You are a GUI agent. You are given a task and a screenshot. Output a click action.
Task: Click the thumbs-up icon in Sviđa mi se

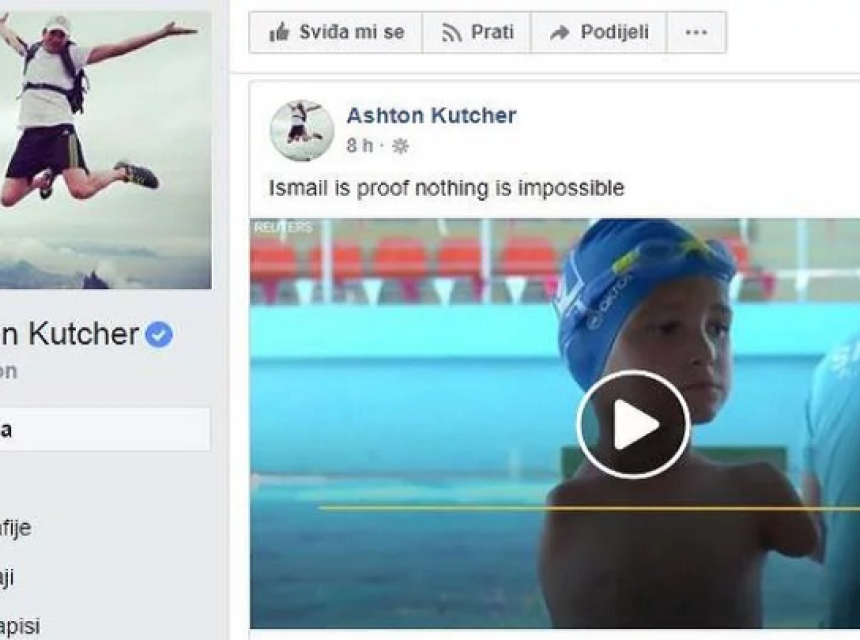point(279,32)
